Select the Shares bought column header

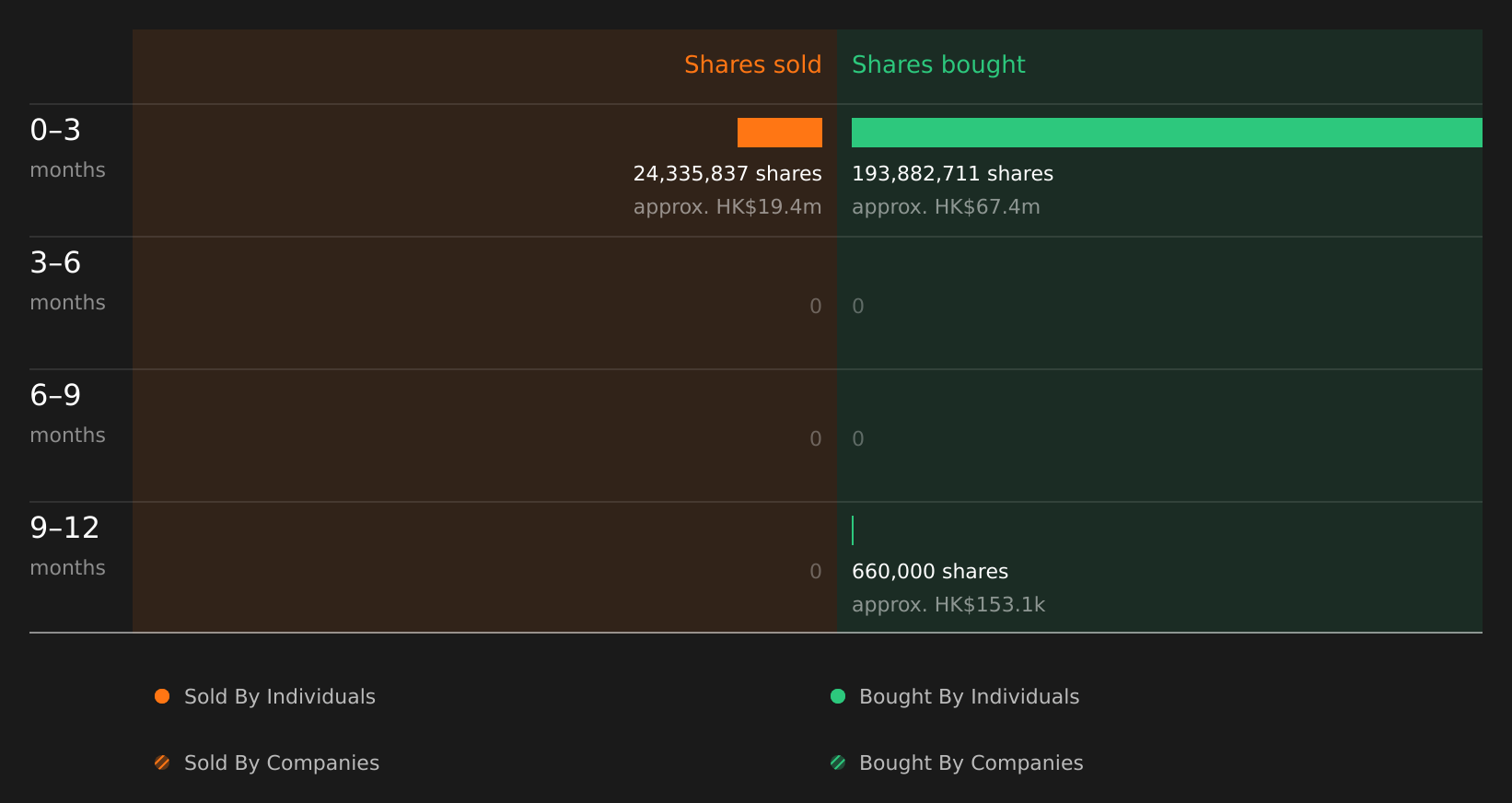[938, 64]
